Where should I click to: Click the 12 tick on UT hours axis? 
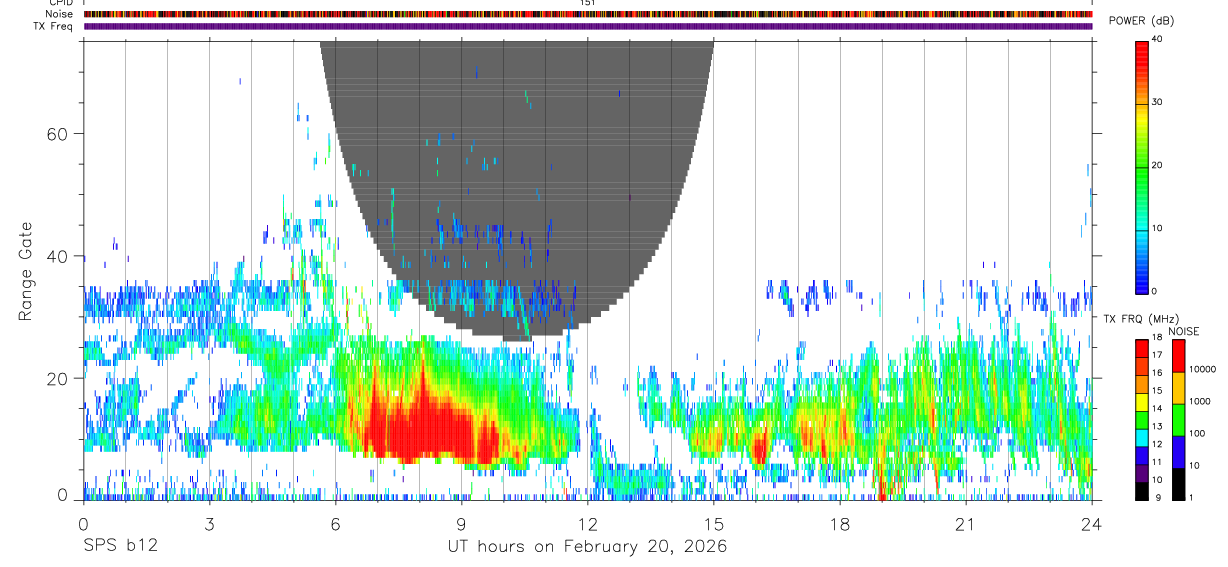pyautogui.click(x=587, y=523)
